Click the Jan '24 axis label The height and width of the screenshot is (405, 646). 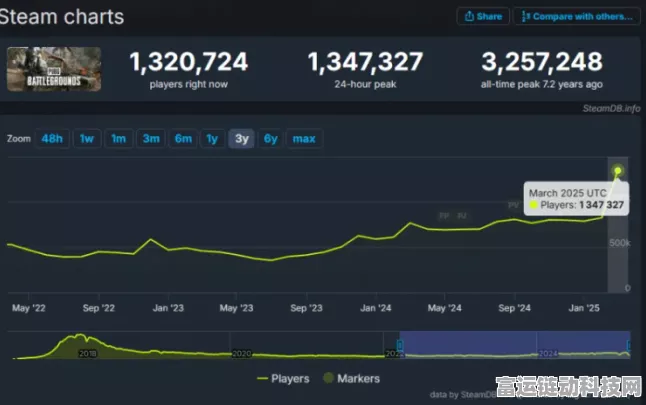point(376,308)
